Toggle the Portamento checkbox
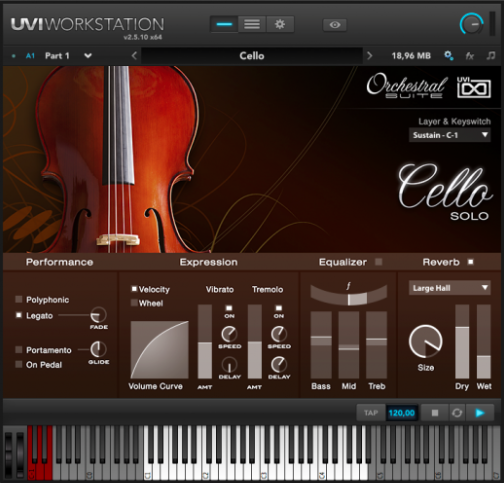The image size is (504, 483). (19, 350)
